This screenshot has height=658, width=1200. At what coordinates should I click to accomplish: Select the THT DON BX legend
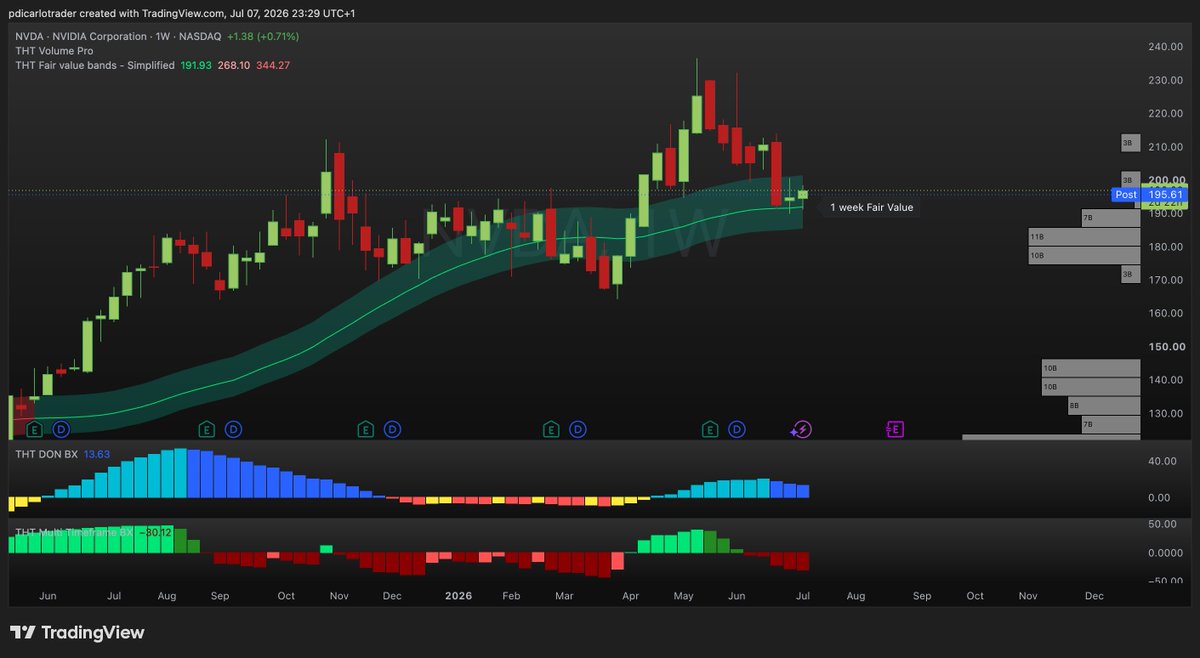click(46, 454)
